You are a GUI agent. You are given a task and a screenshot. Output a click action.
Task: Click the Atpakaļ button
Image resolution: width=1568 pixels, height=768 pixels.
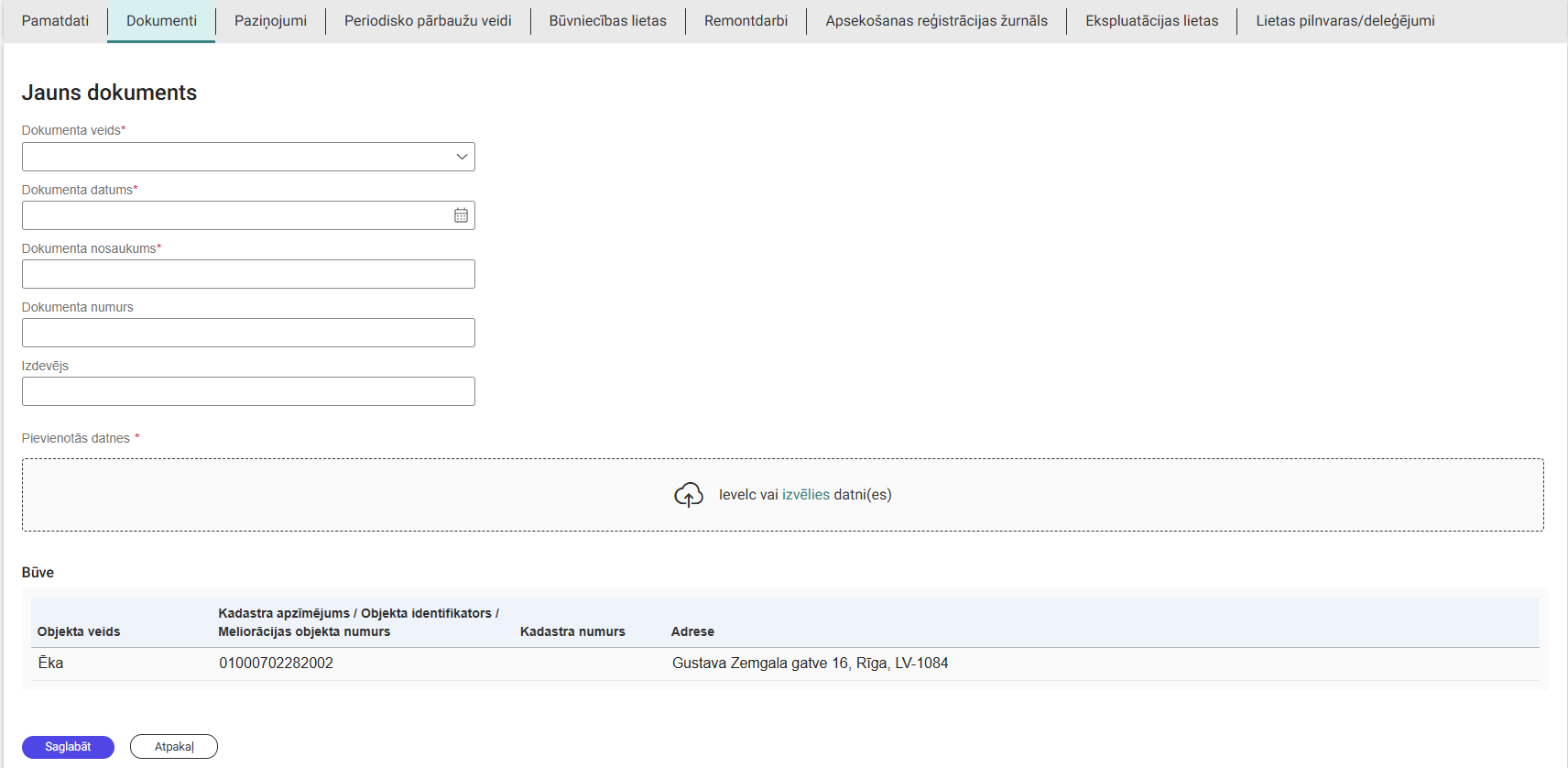tap(174, 747)
